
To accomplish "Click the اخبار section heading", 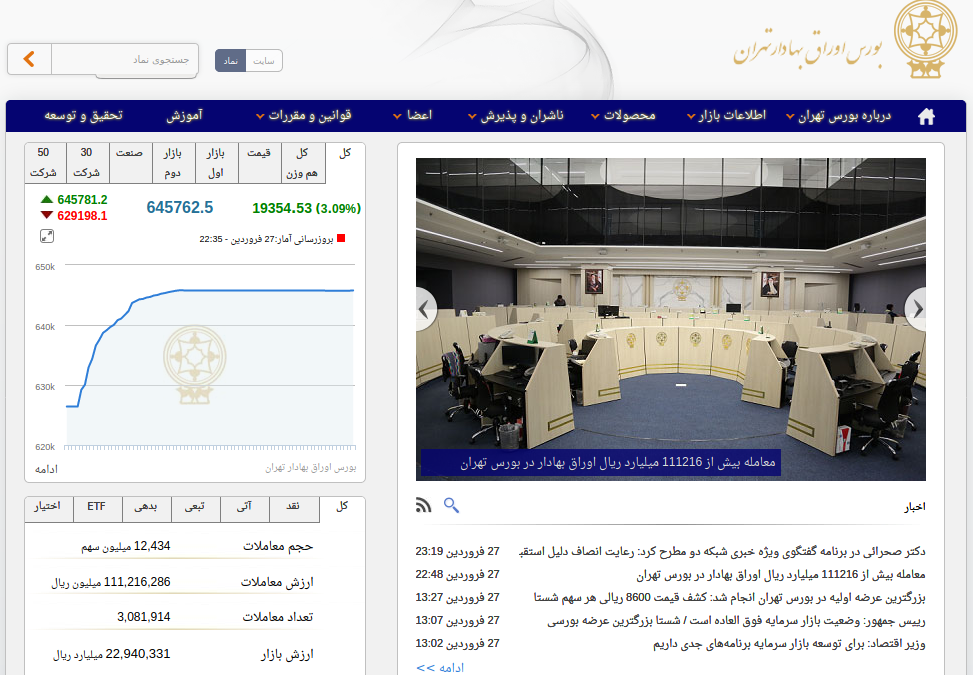I will (915, 507).
